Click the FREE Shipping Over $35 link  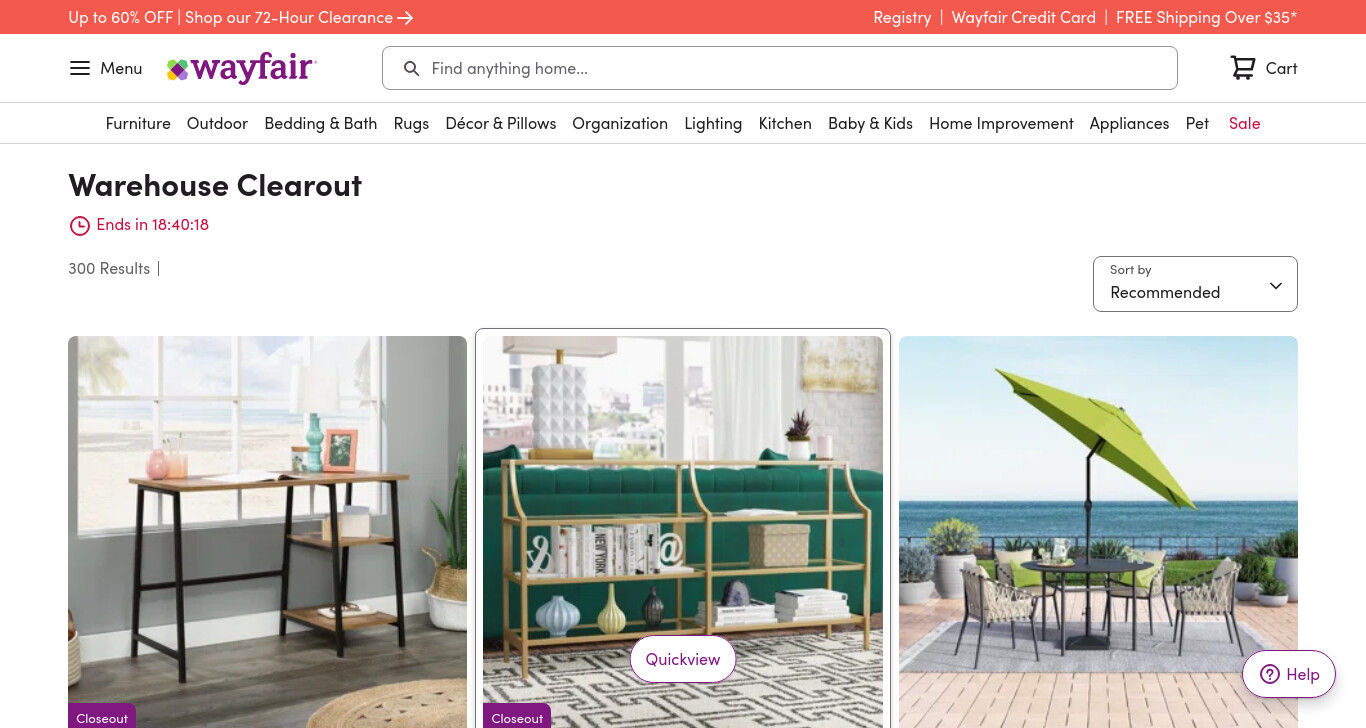(1206, 17)
